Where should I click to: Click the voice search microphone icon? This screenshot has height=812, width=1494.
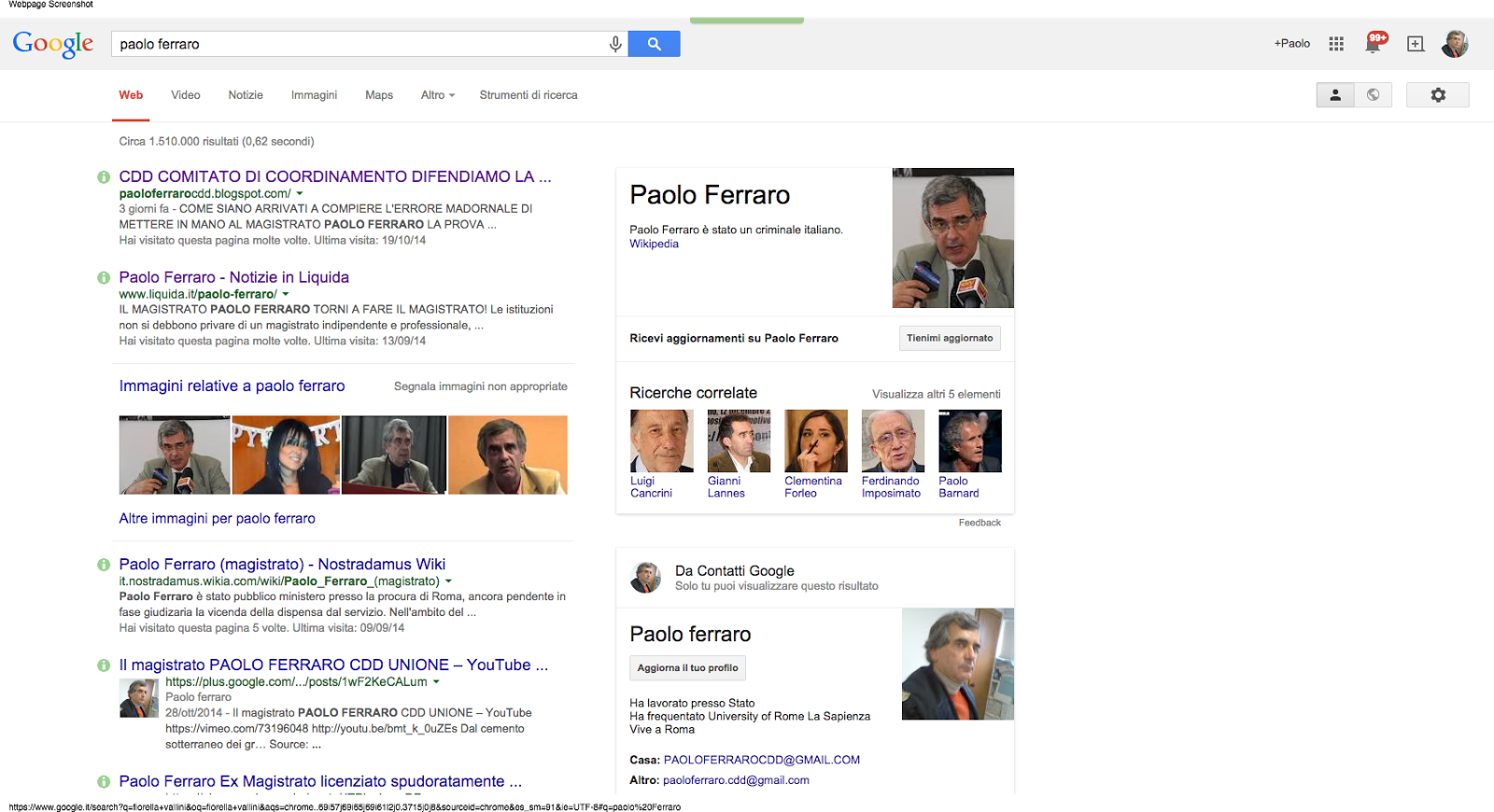pos(615,44)
